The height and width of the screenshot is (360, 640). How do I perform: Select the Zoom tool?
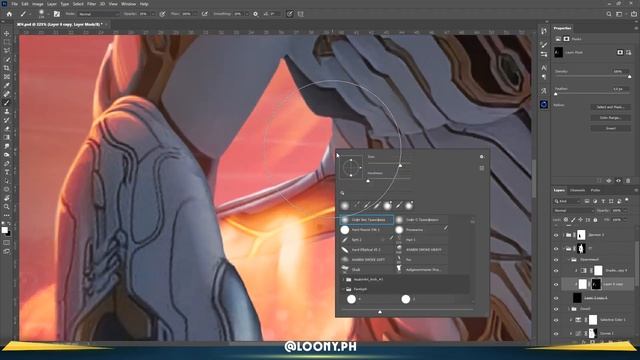pos(7,207)
